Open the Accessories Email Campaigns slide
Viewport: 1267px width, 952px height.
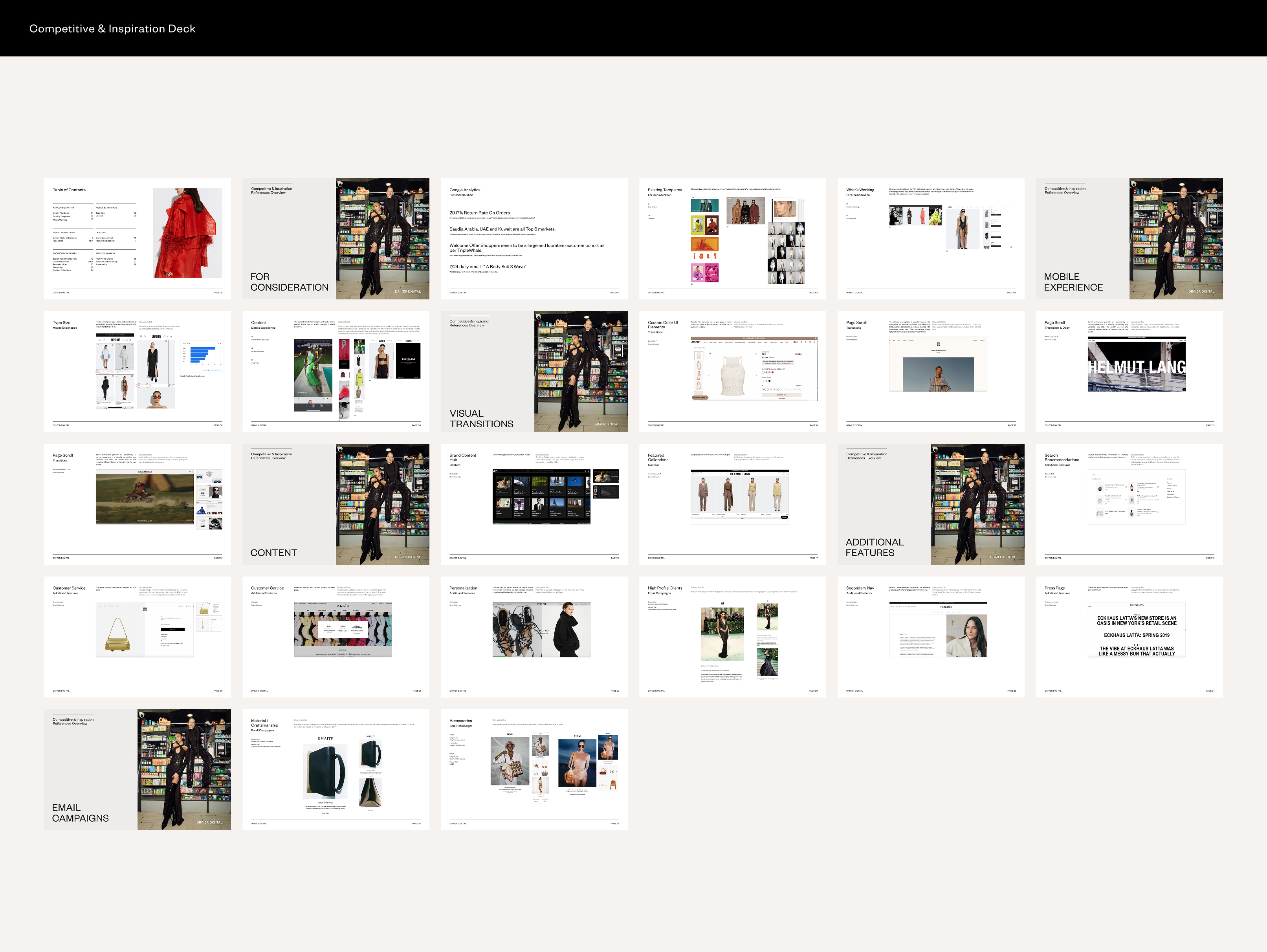[x=534, y=769]
